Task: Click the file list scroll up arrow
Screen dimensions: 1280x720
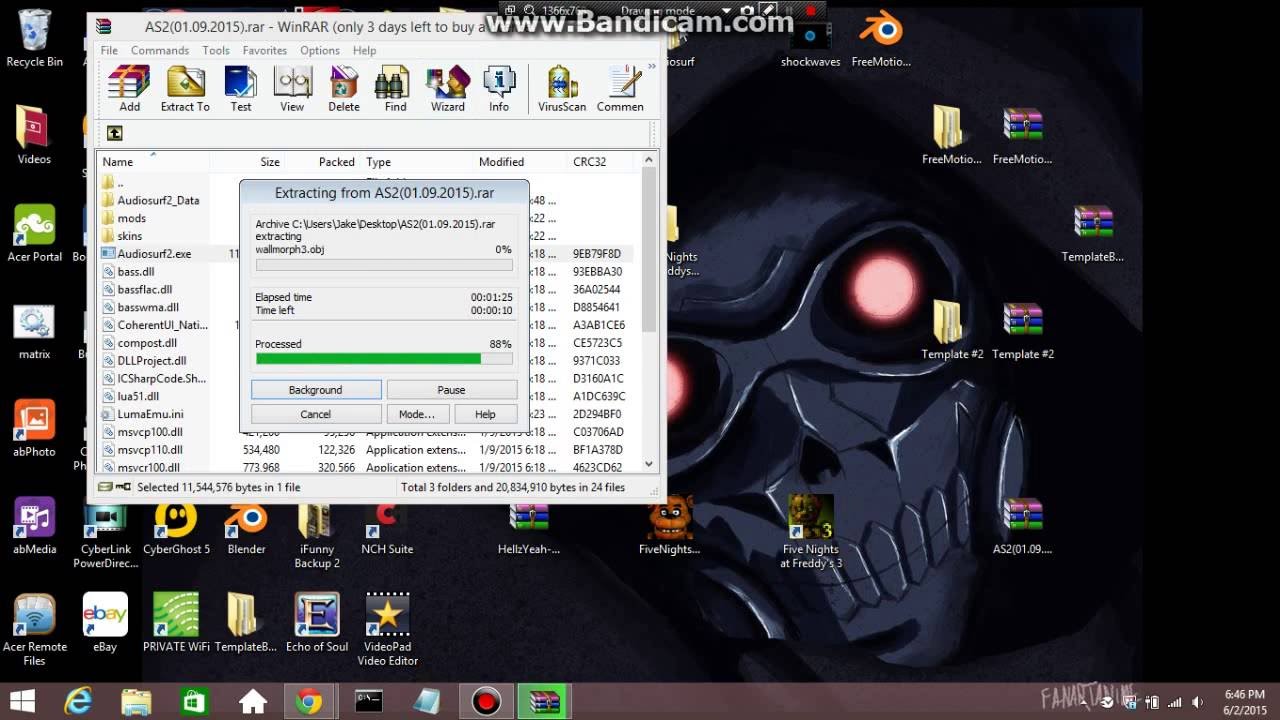Action: coord(649,160)
